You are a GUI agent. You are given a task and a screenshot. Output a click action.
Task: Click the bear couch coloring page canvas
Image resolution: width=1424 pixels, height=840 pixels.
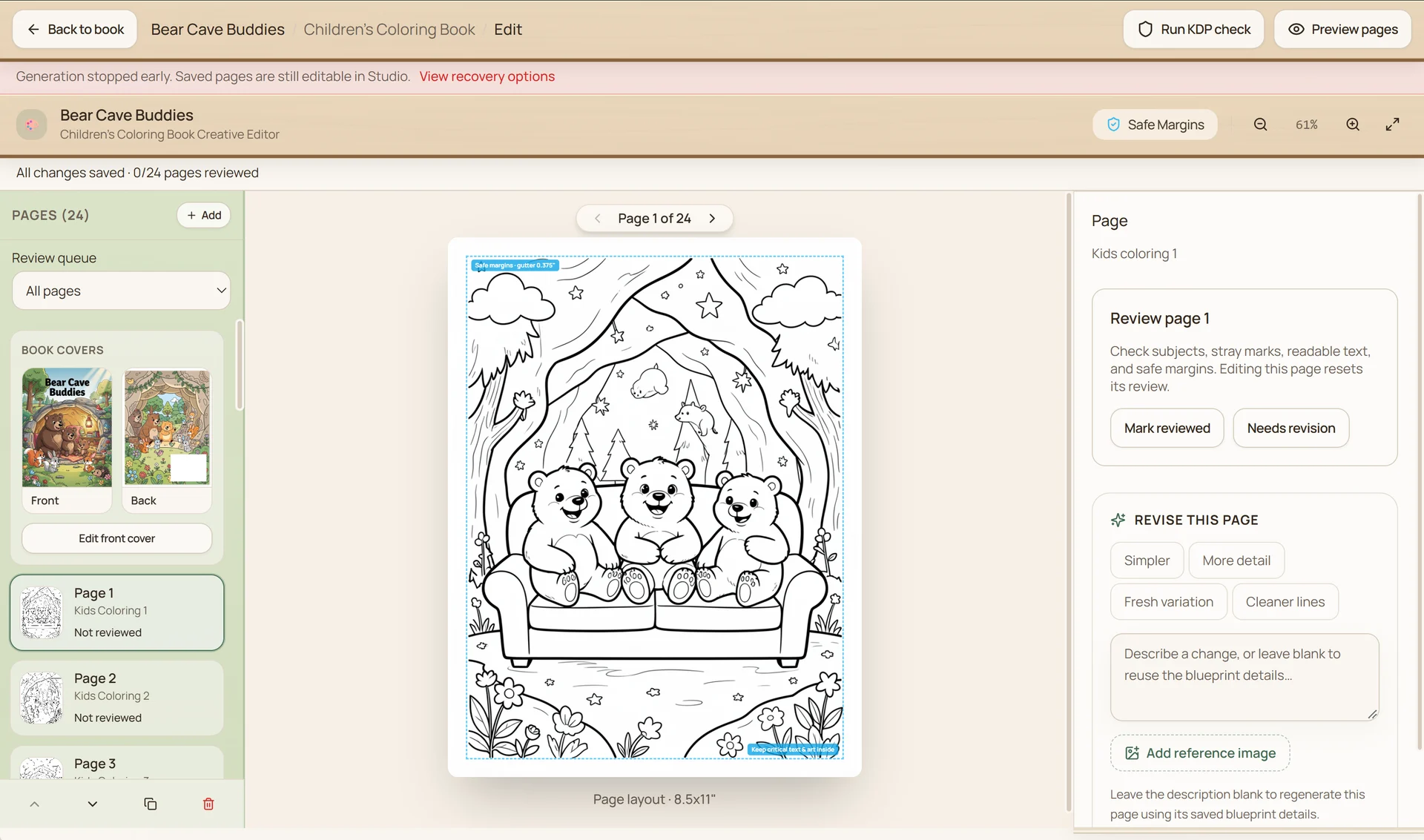pyautogui.click(x=654, y=507)
